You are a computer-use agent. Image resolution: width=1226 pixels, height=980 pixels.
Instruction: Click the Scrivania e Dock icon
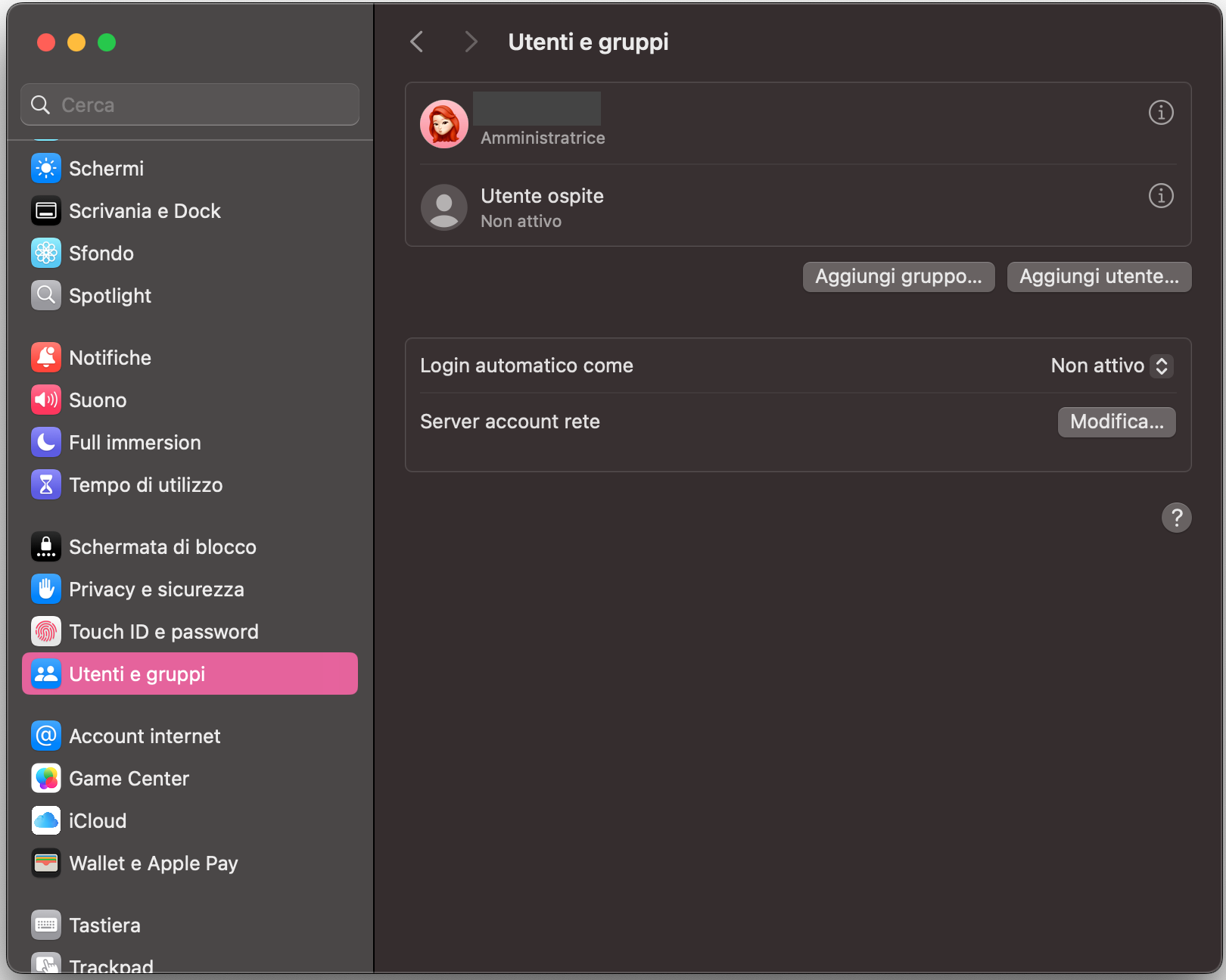click(46, 210)
